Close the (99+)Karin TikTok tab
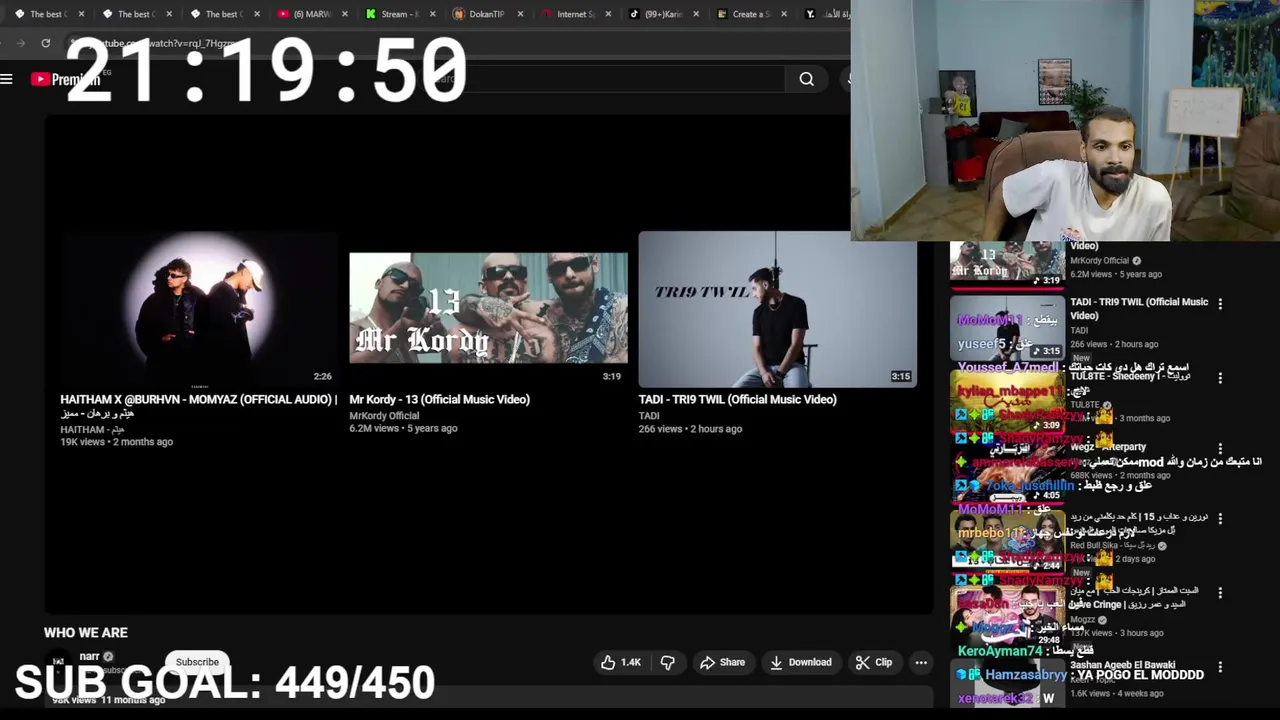The image size is (1280, 720). (696, 14)
